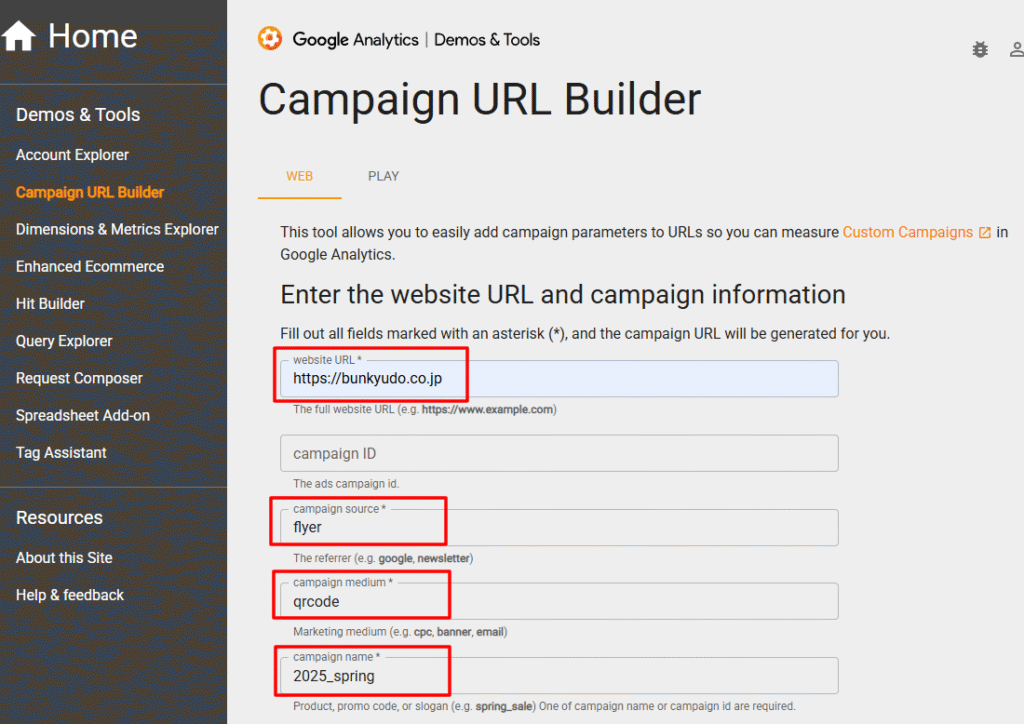Open Dimensions & Metrics Explorer
Viewport: 1024px width, 724px height.
[x=117, y=229]
